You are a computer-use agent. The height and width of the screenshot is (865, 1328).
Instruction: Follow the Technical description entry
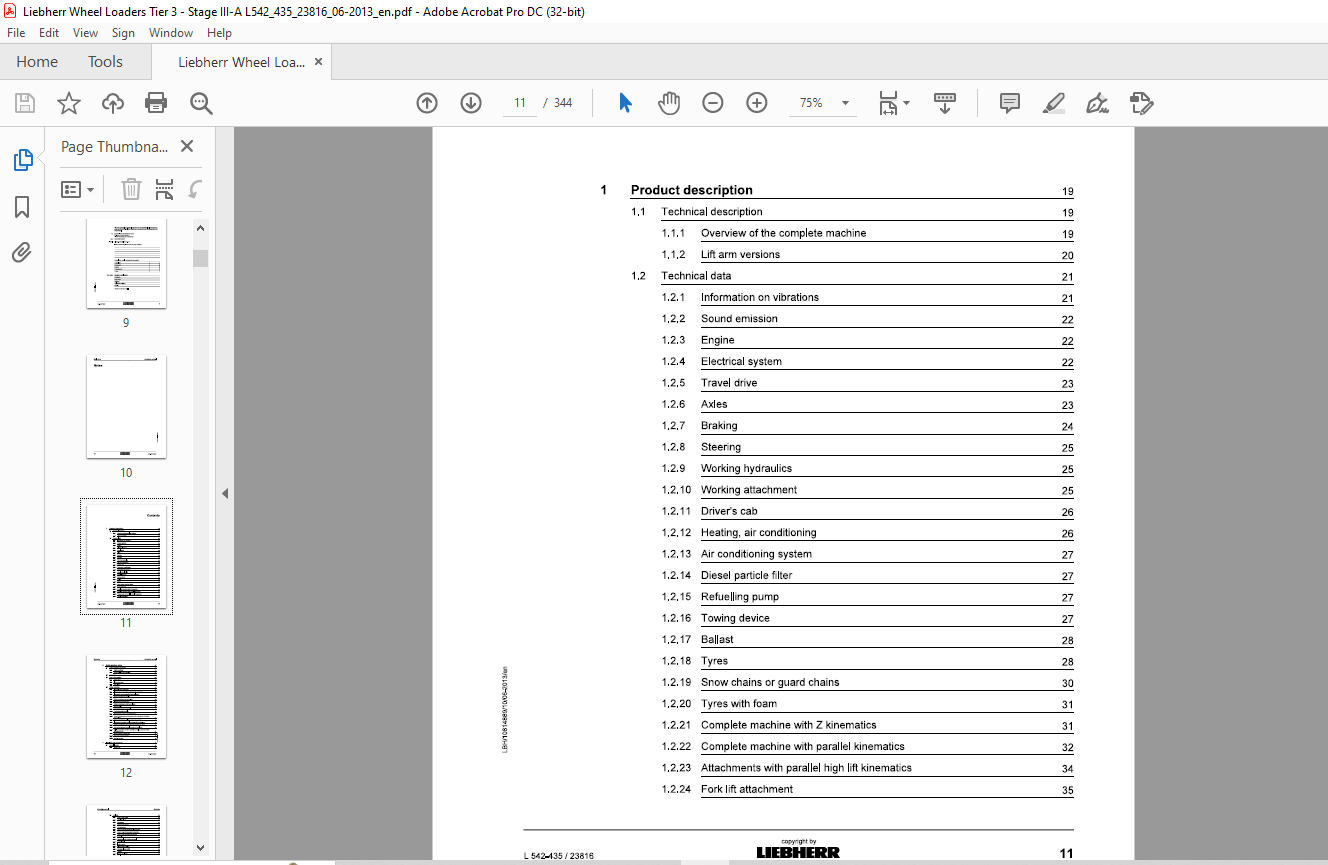point(712,212)
